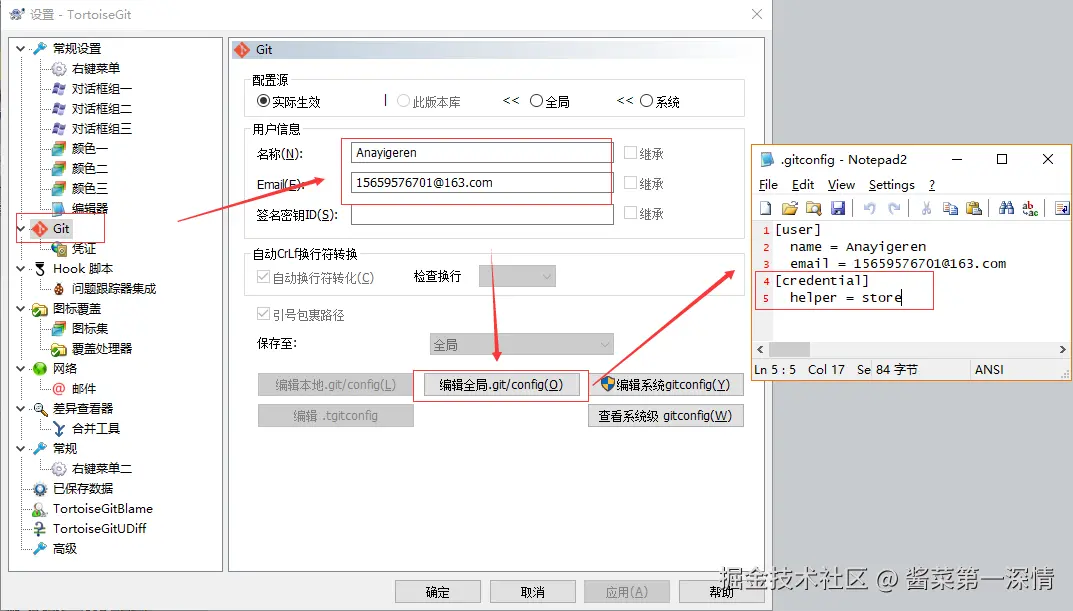Collapse the 常规 tree node
Image resolution: width=1073 pixels, height=611 pixels.
point(21,449)
